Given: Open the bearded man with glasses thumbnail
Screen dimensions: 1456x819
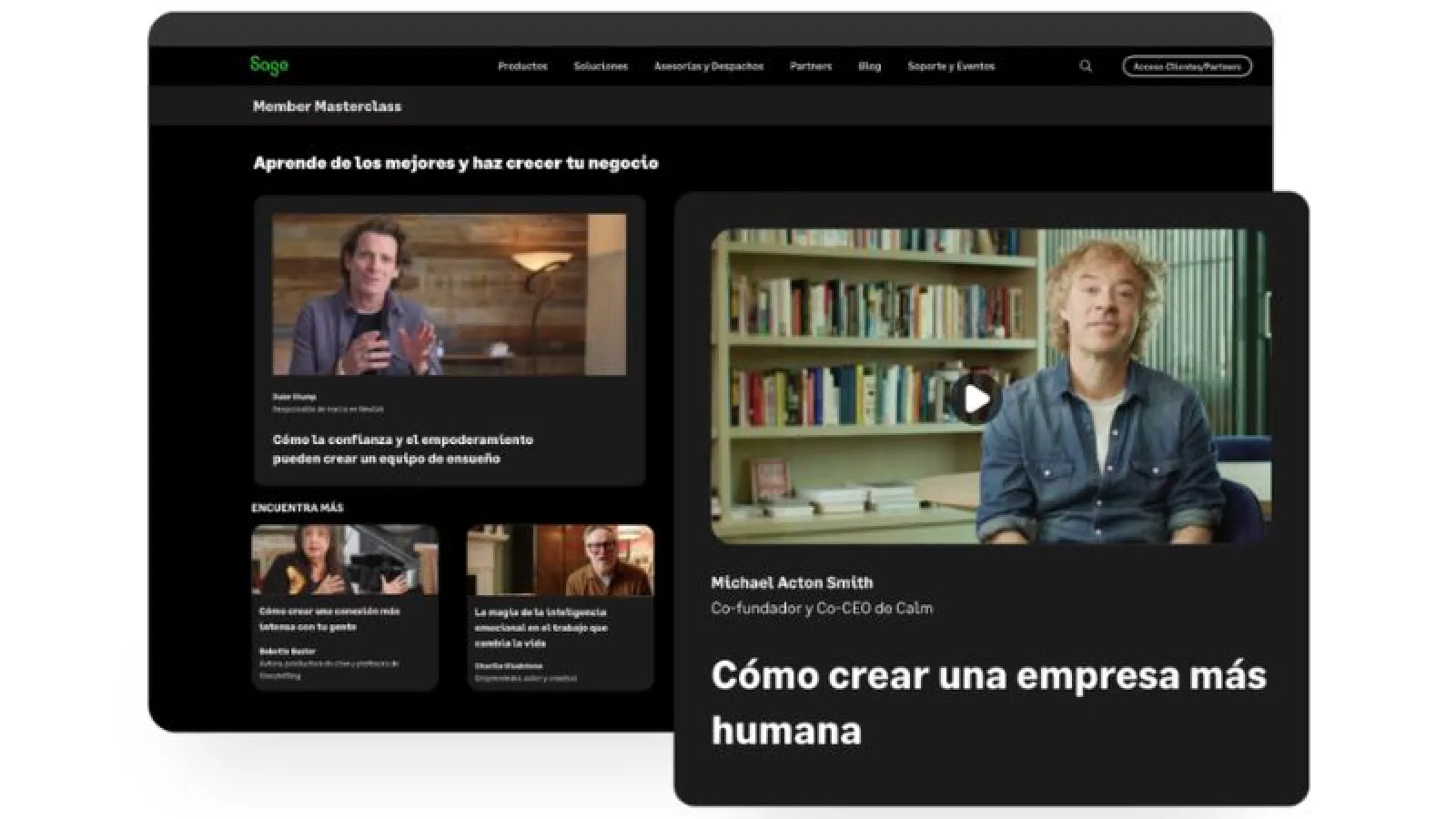Looking at the screenshot, I should 560,560.
